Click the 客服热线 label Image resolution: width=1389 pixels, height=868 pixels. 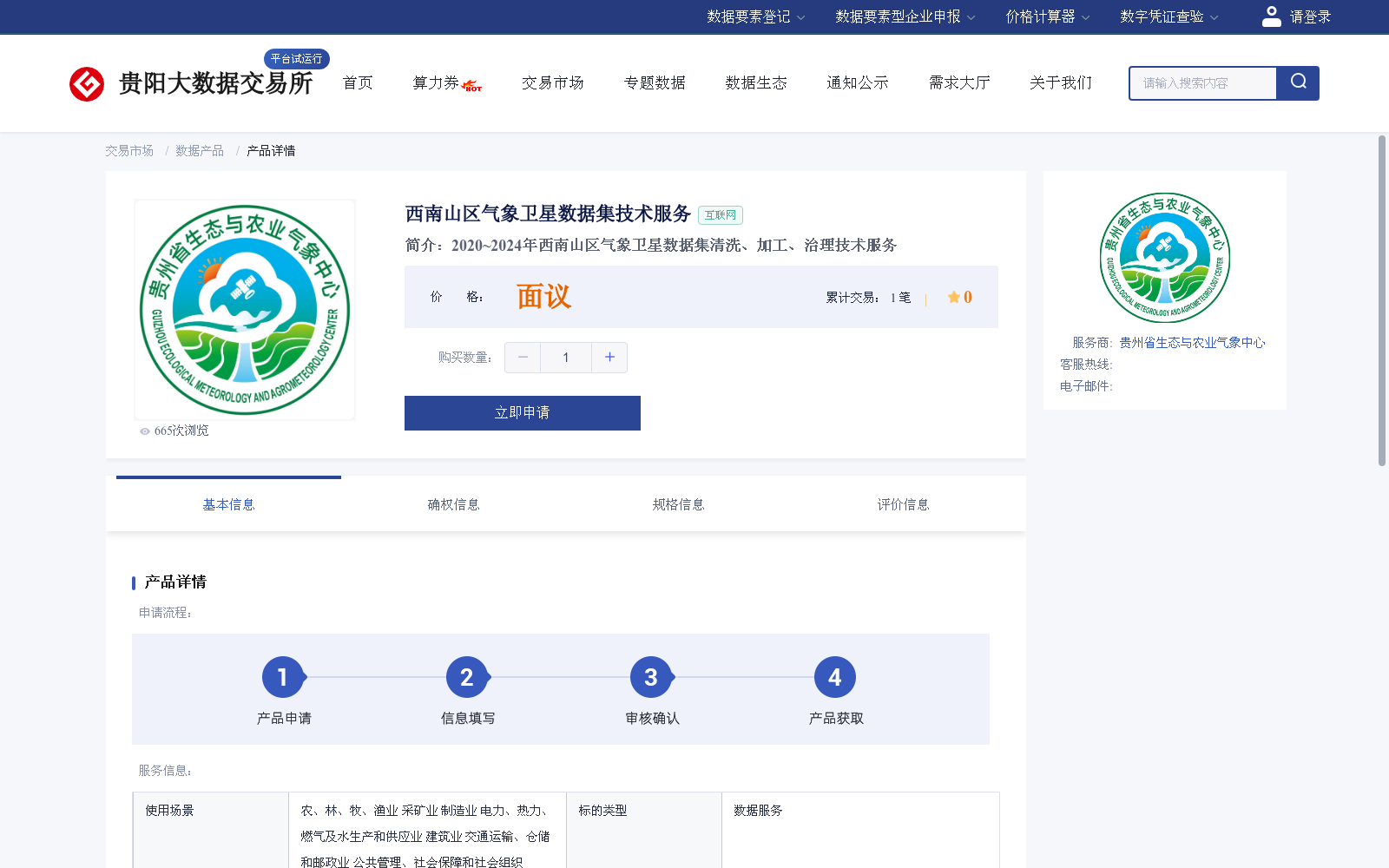tap(1086, 365)
